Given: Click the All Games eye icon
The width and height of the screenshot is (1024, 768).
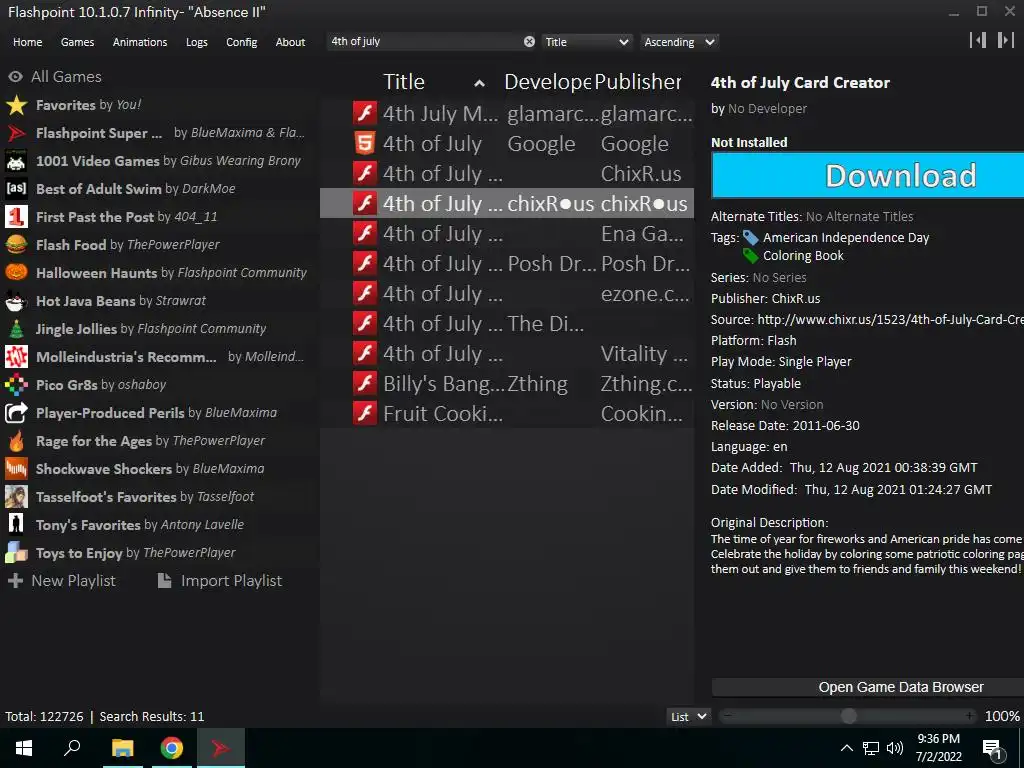Looking at the screenshot, I should point(15,76).
